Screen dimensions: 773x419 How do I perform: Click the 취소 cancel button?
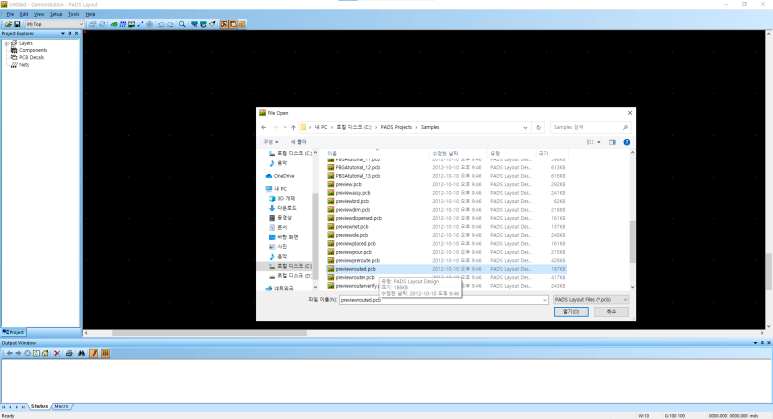(x=611, y=312)
